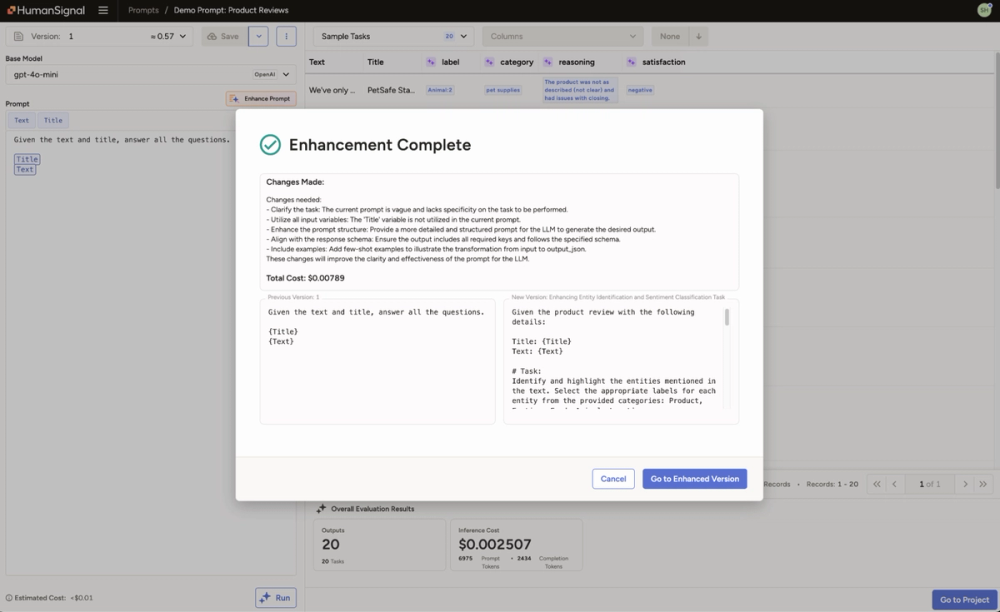This screenshot has height=612, width=1000.
Task: Open the gpt-4o-mini base model dropdown
Action: pyautogui.click(x=151, y=75)
